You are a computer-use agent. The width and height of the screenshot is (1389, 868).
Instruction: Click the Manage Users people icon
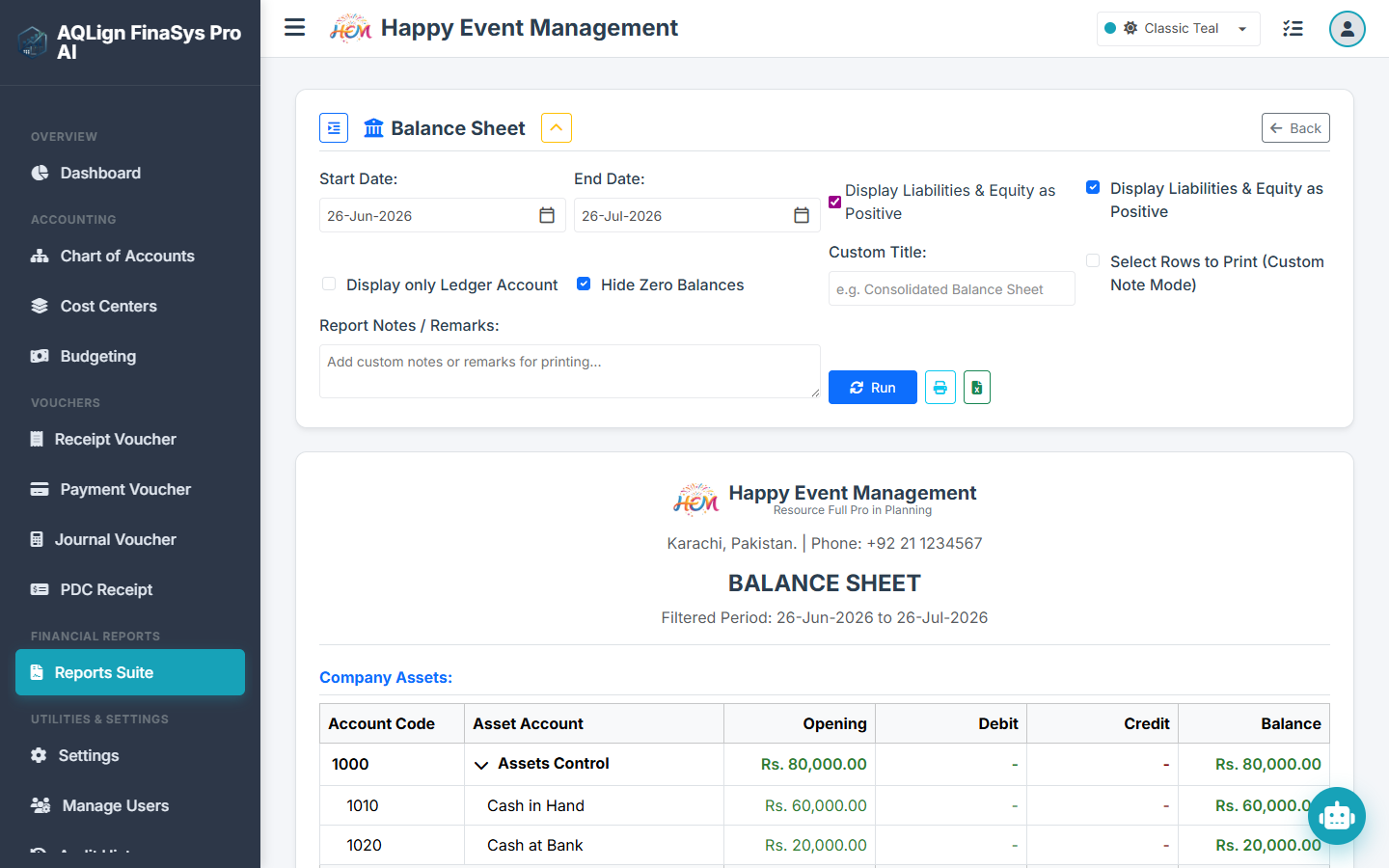coord(41,805)
